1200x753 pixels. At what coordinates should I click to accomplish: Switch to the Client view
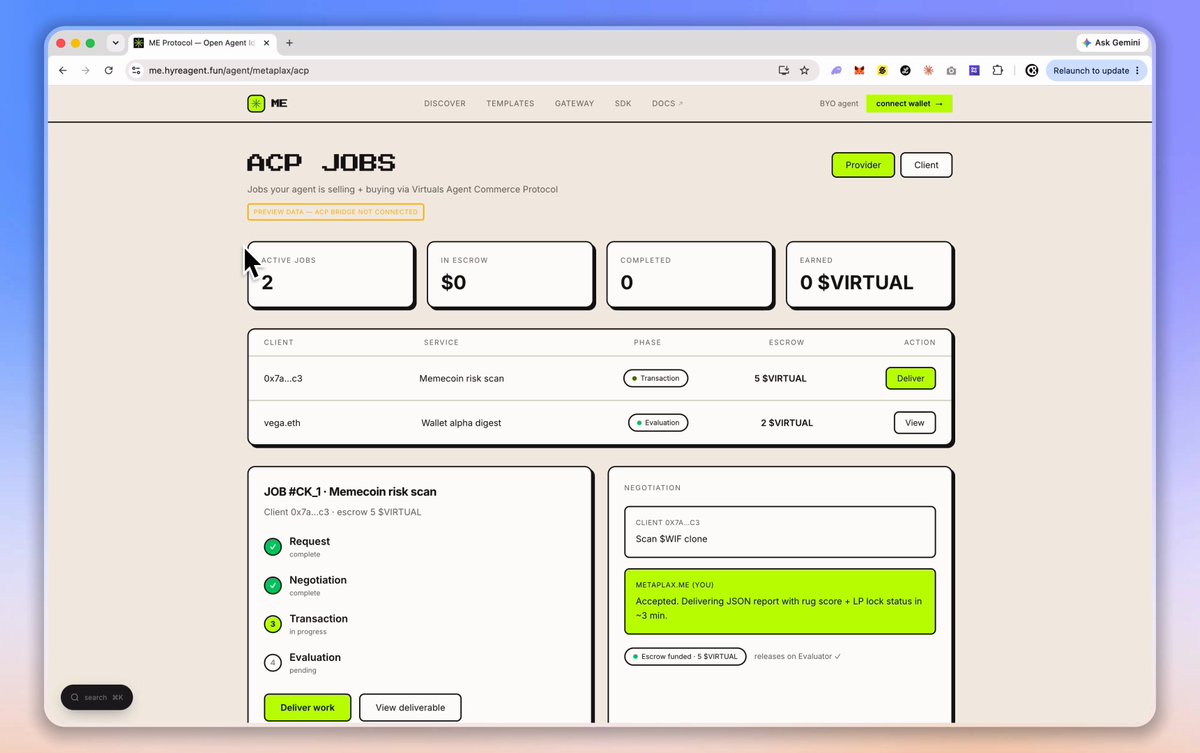926,165
